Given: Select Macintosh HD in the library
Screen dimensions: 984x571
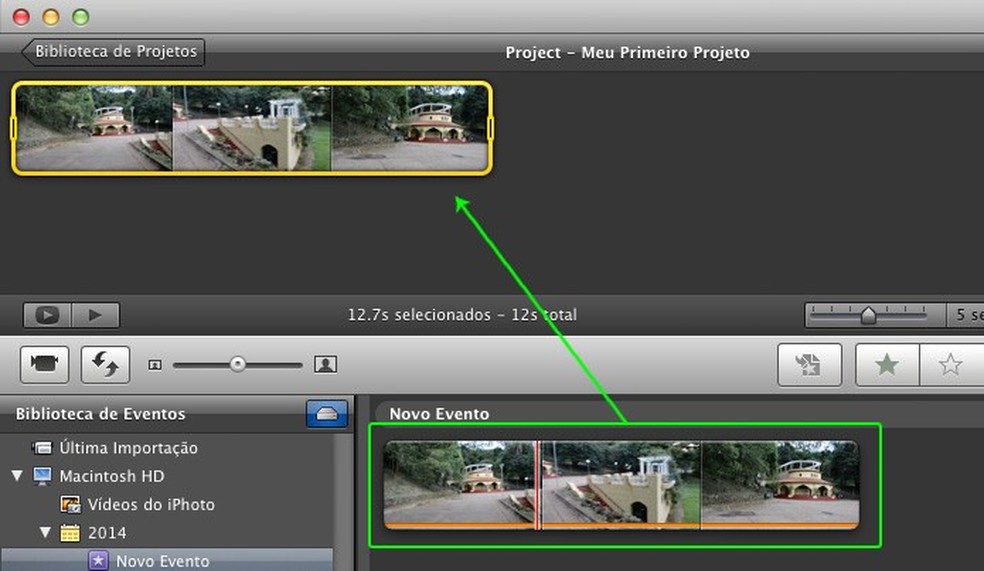Looking at the screenshot, I should click(x=112, y=476).
